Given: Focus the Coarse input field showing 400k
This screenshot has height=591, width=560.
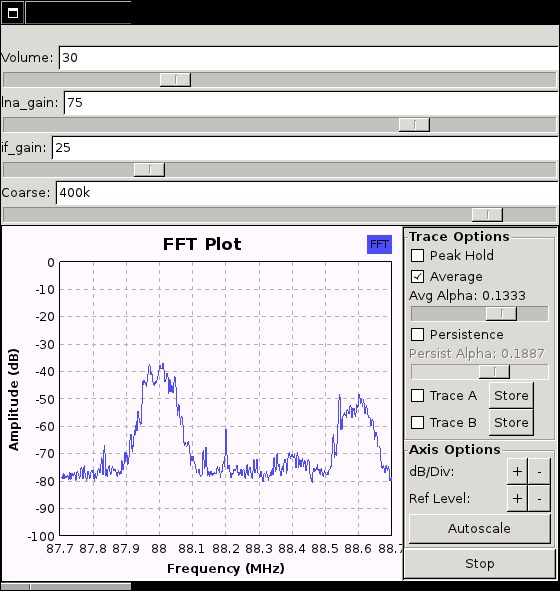Looking at the screenshot, I should tap(307, 193).
